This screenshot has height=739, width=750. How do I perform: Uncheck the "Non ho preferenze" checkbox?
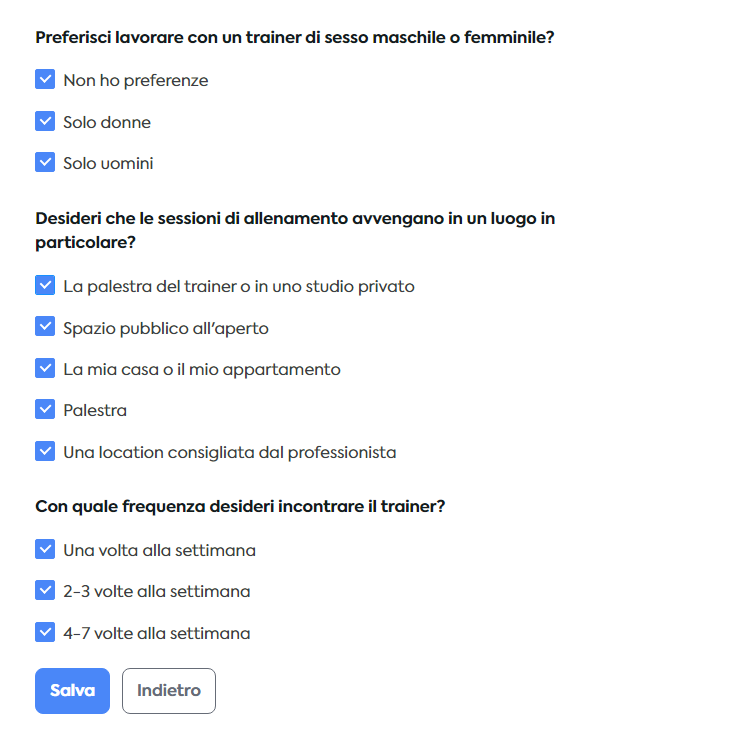[45, 80]
